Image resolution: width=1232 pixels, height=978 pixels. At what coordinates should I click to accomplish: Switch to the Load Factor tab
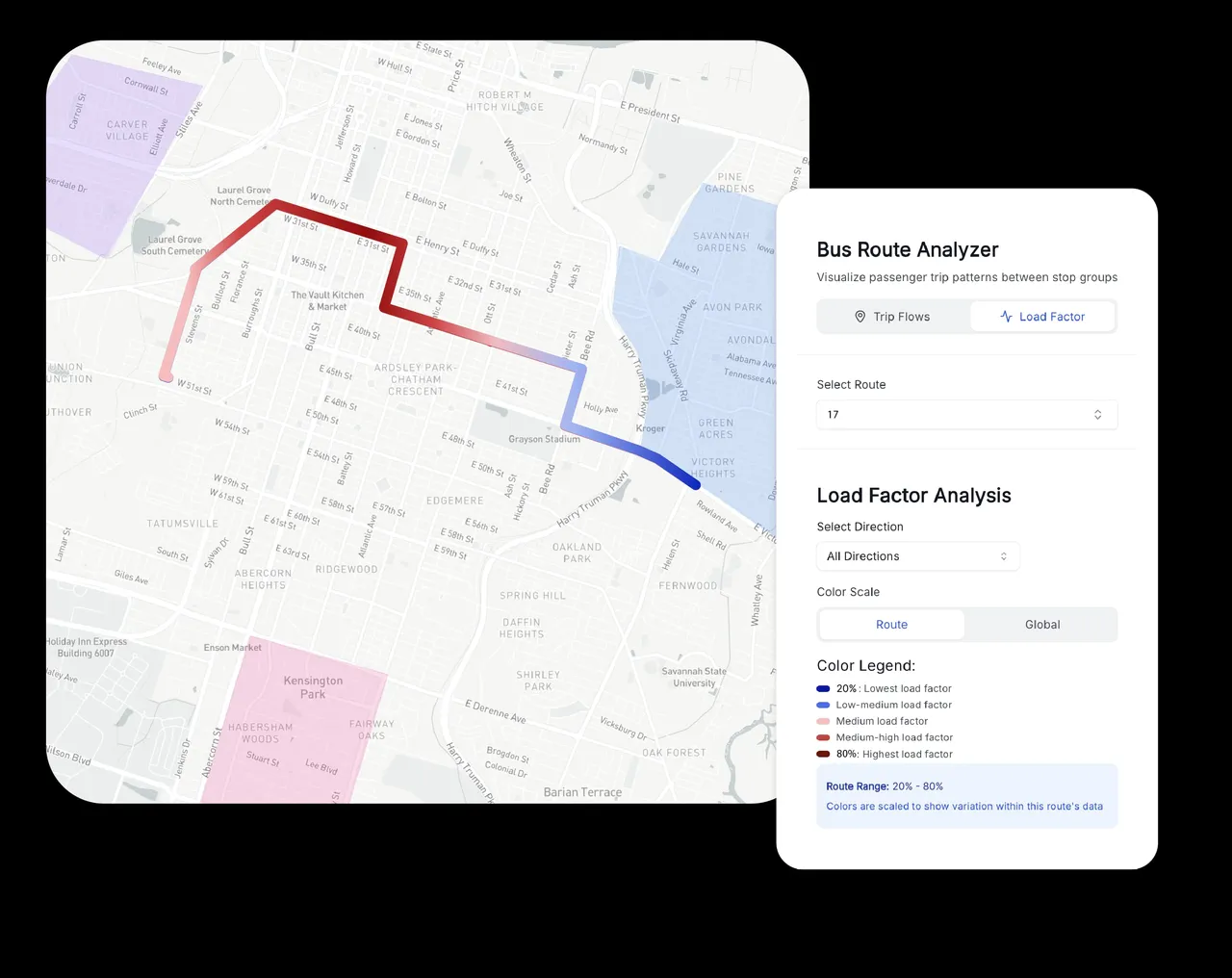(x=1042, y=317)
